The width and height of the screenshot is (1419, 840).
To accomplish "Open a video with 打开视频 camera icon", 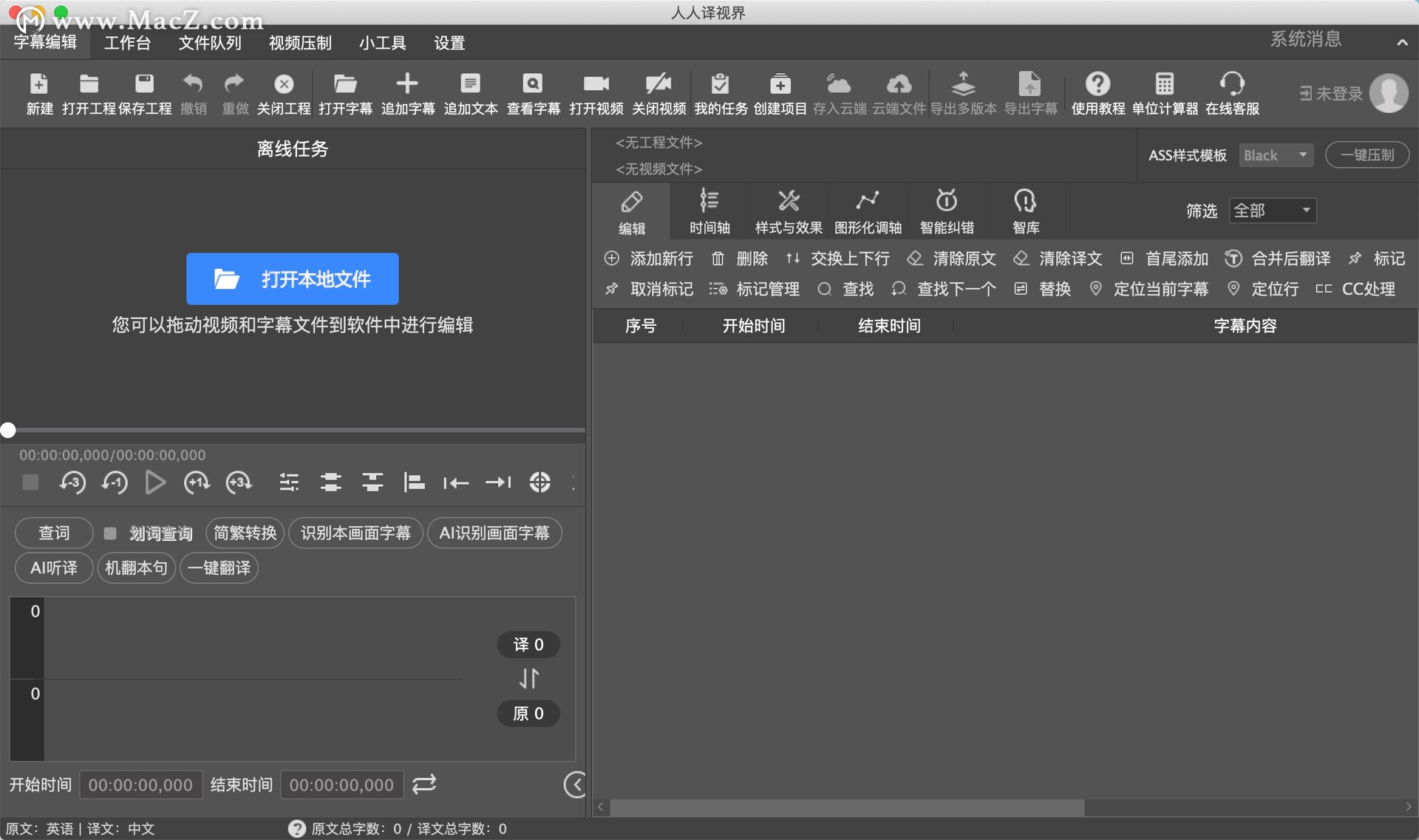I will click(596, 83).
